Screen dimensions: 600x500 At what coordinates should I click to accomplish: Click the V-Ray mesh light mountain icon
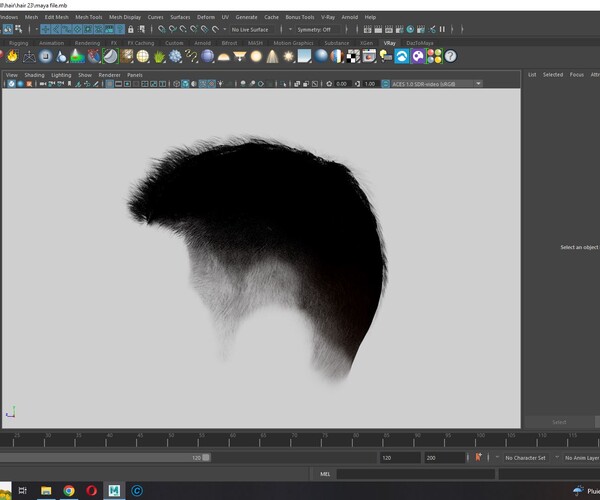click(x=78, y=57)
